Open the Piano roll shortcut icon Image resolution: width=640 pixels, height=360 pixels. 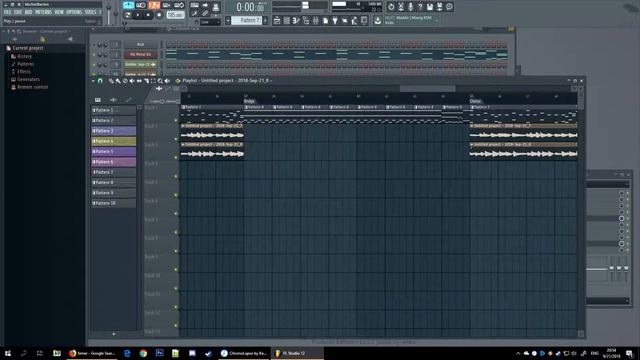296,20
